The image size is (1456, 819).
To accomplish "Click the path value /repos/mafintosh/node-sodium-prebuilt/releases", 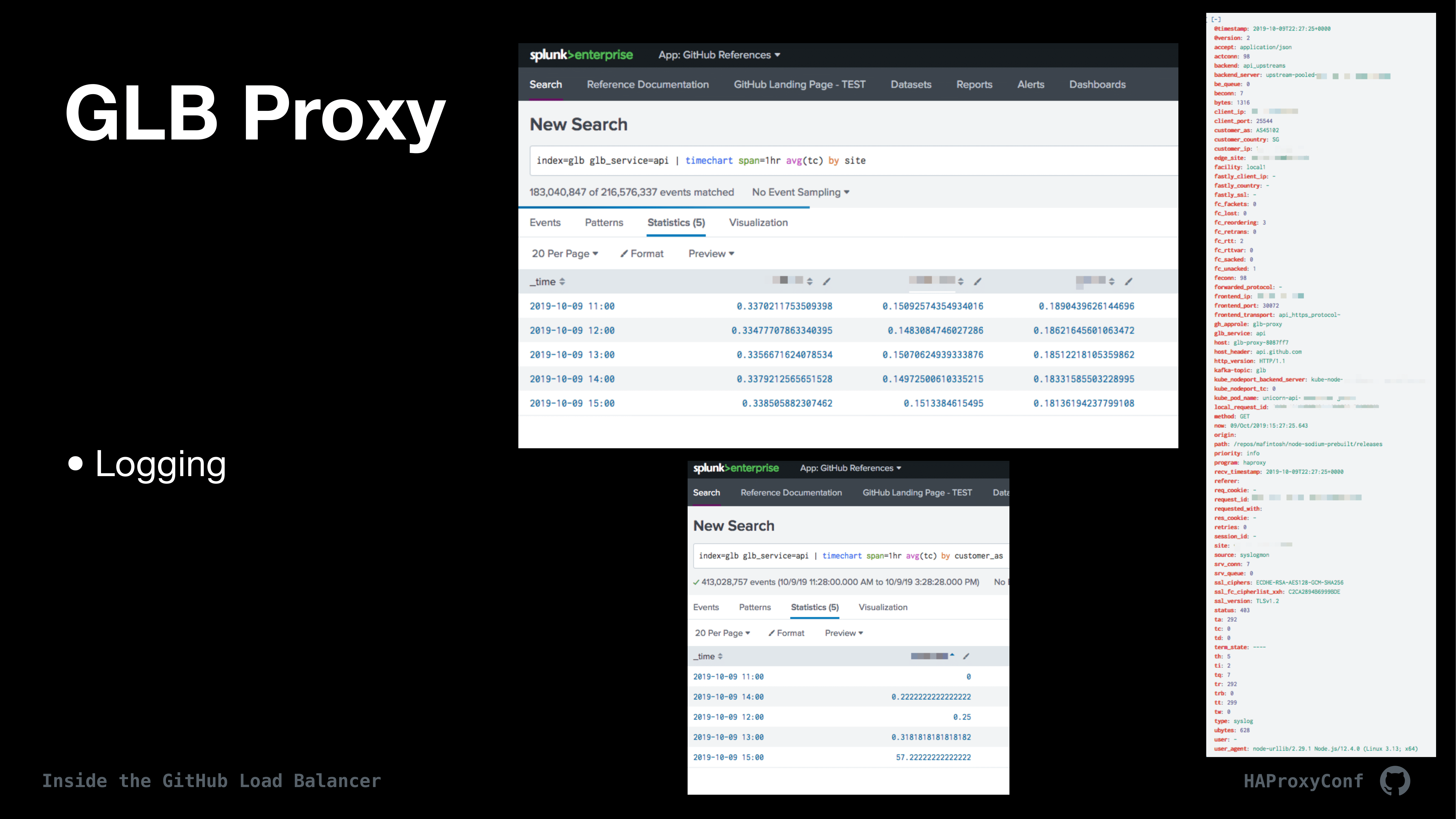I will click(x=1308, y=444).
